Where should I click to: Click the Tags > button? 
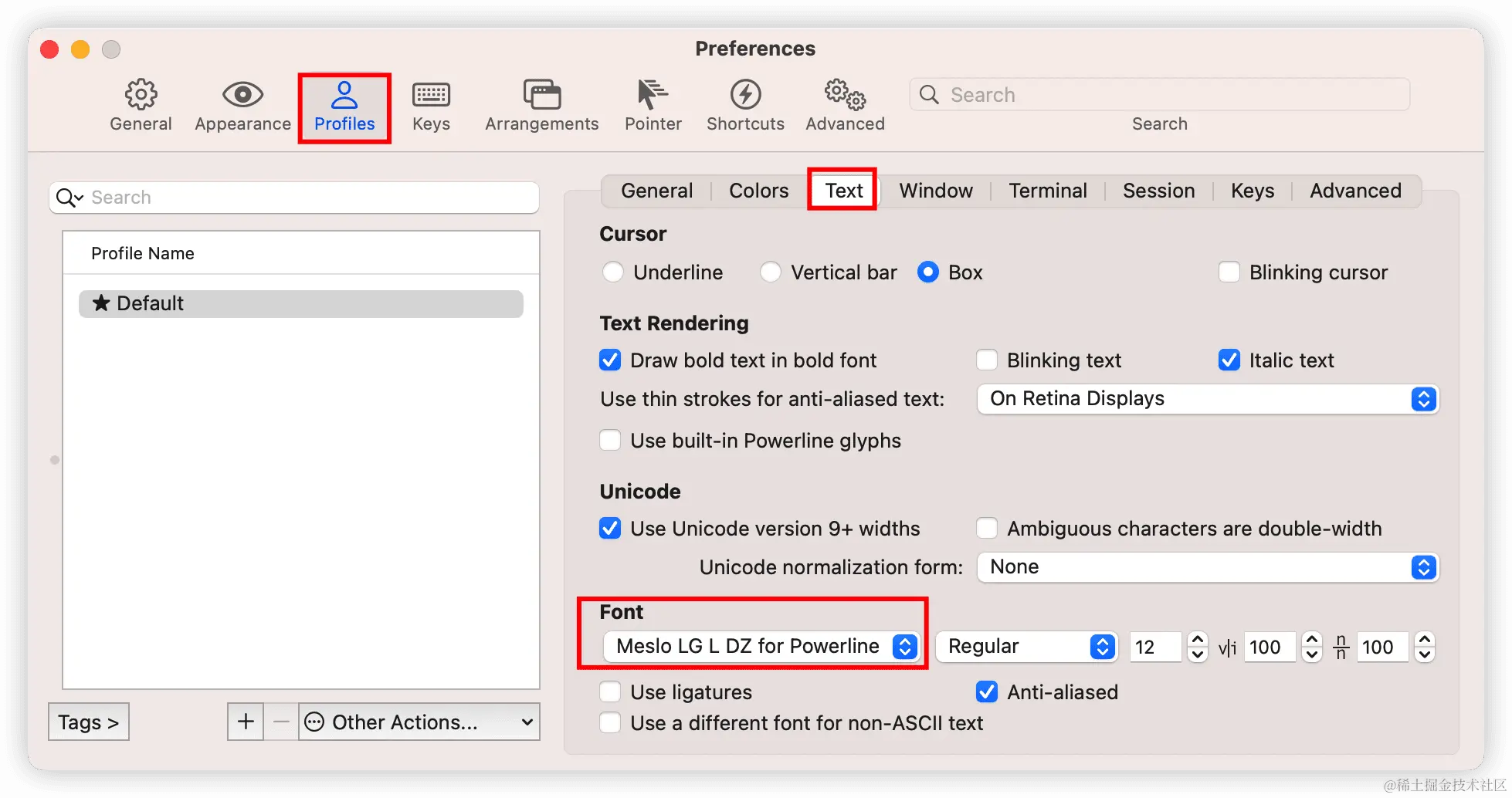tap(89, 722)
